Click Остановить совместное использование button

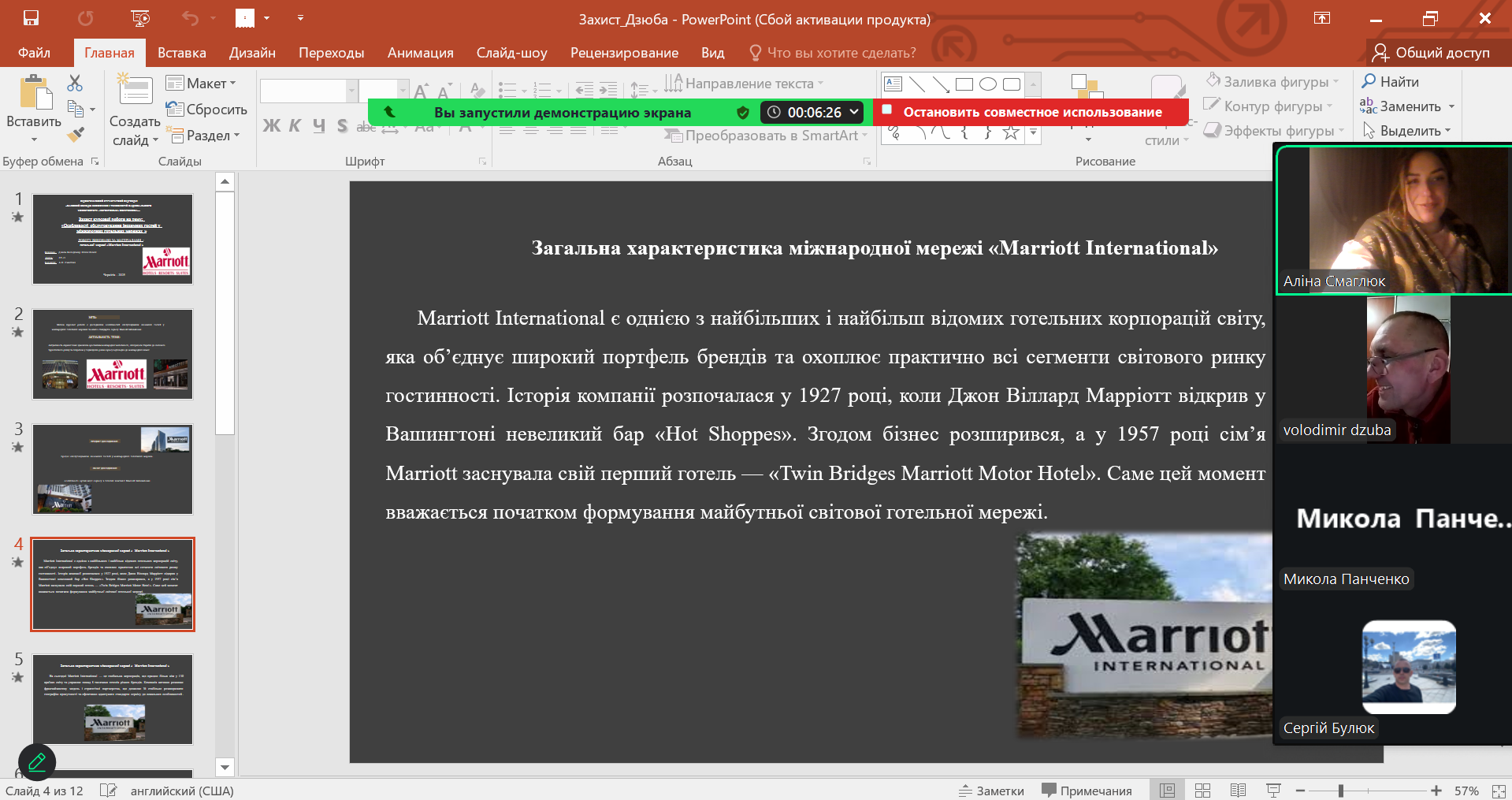pyautogui.click(x=1031, y=112)
